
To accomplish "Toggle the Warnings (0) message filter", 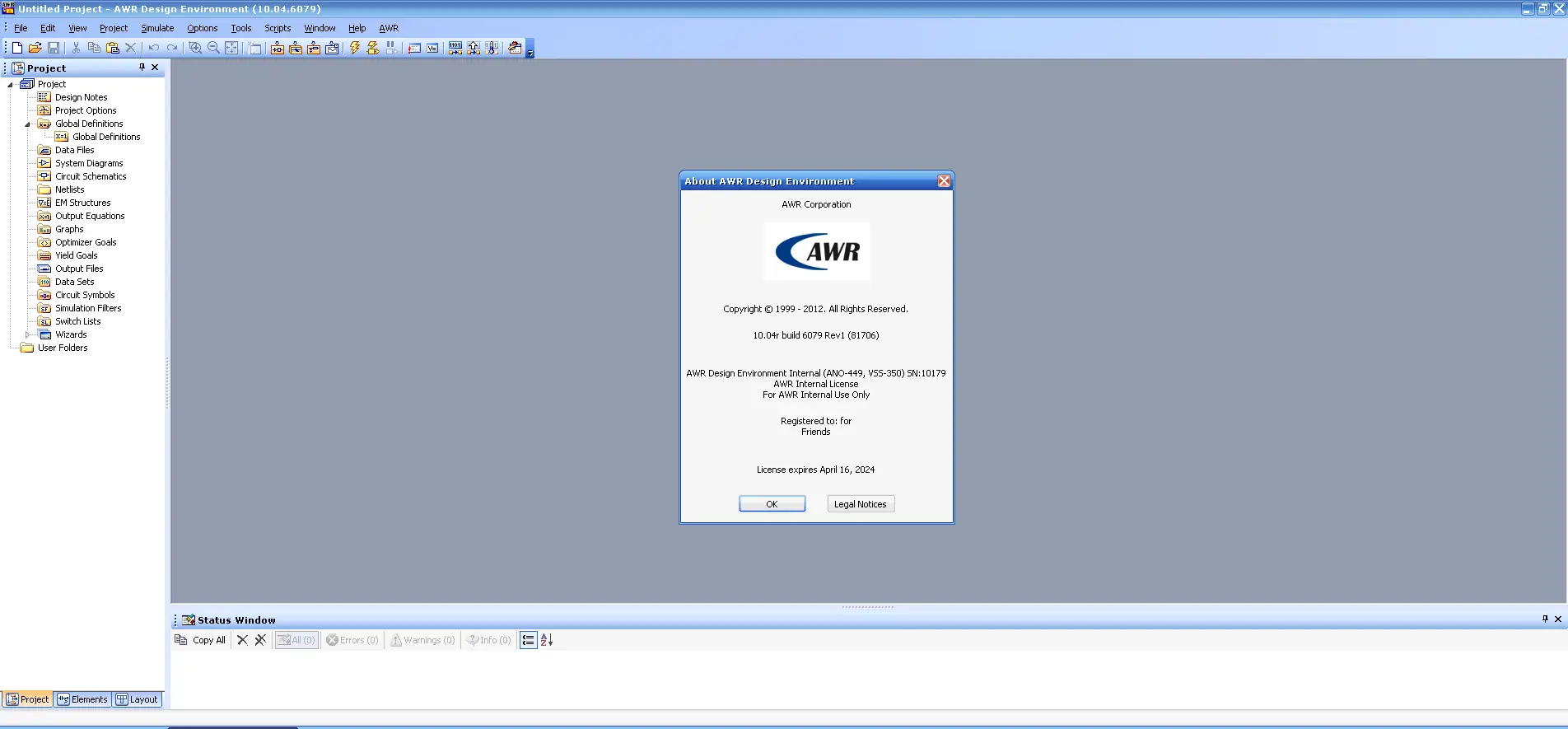I will coord(422,640).
